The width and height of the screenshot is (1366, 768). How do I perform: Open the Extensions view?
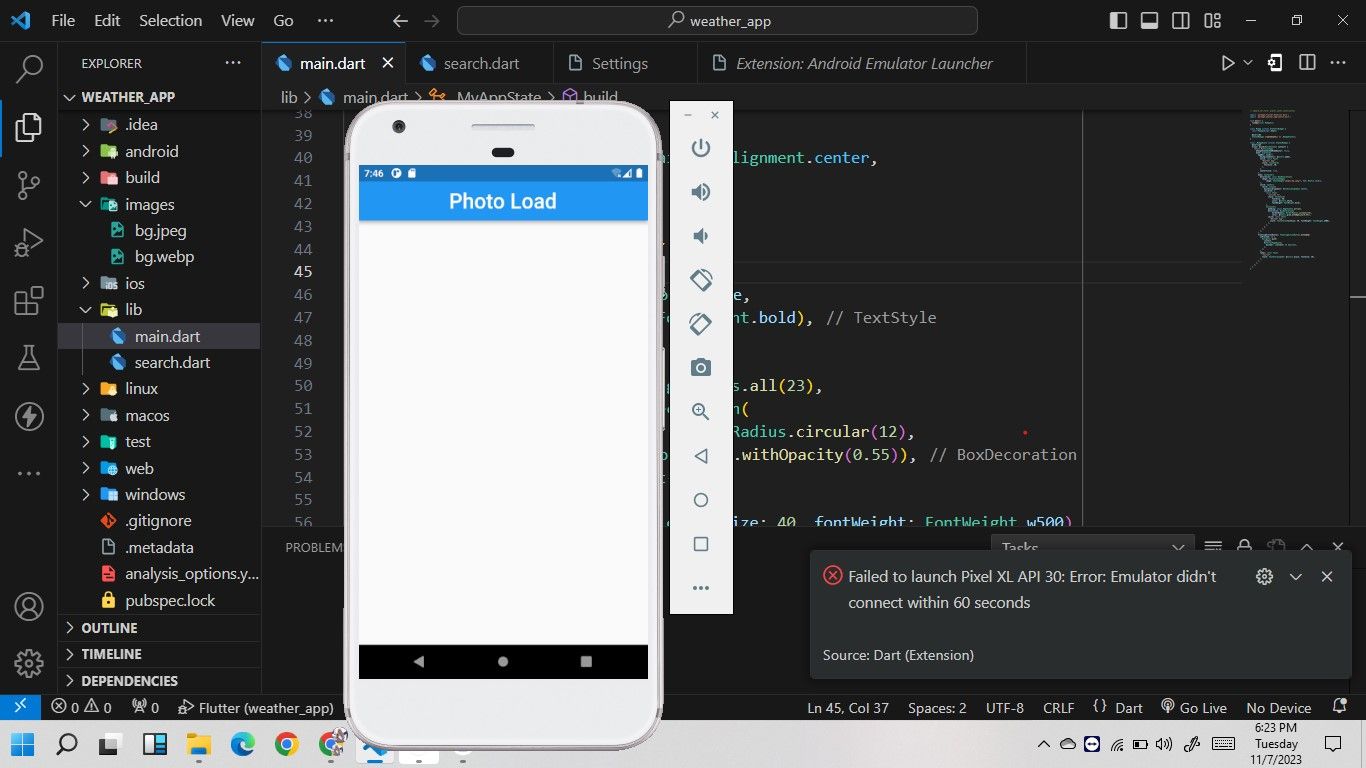pyautogui.click(x=29, y=301)
